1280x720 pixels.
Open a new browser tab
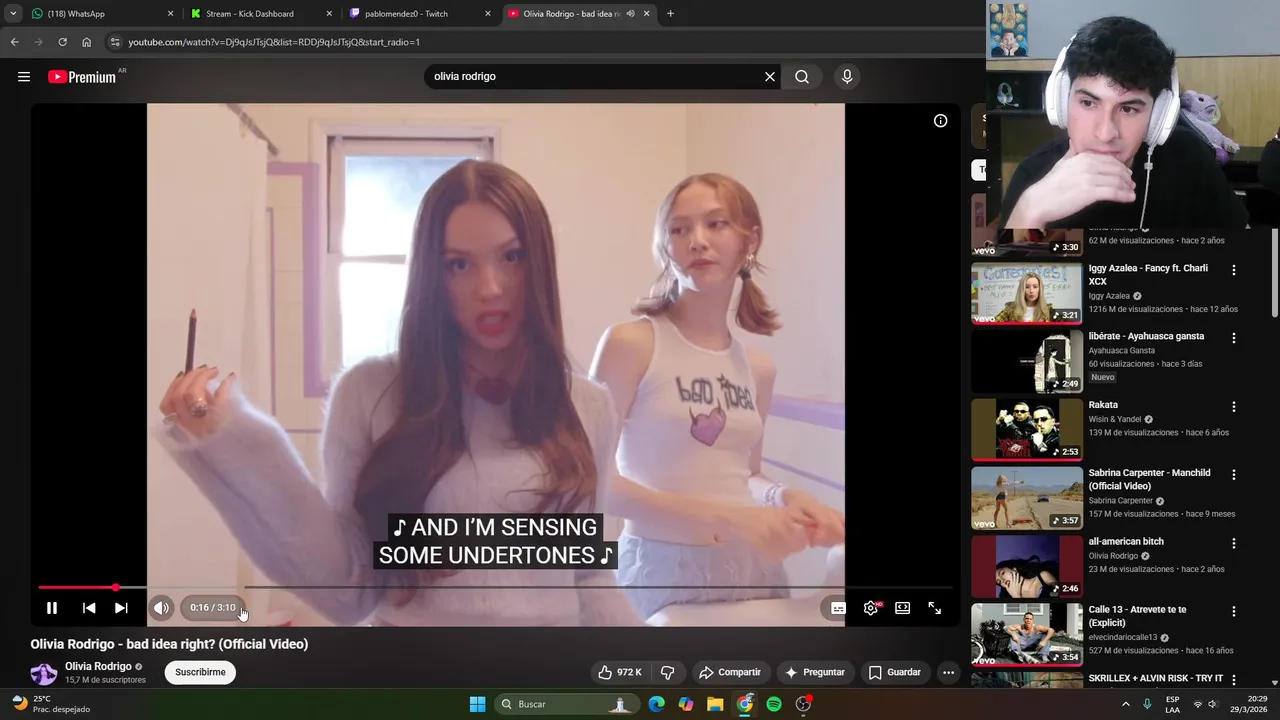670,14
